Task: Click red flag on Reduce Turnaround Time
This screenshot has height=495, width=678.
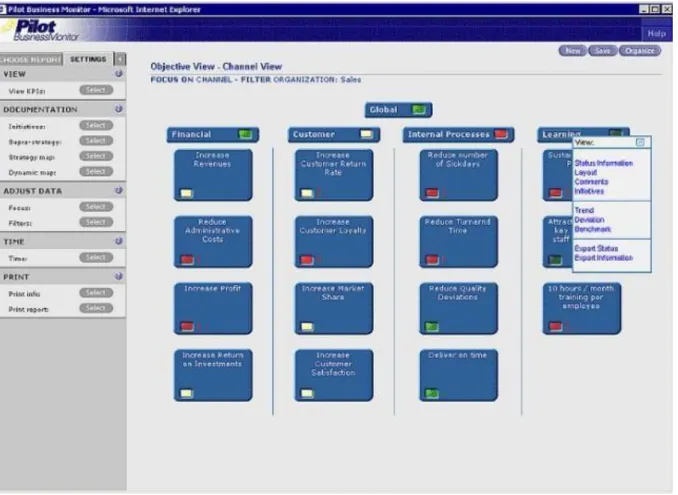Action: click(x=432, y=259)
